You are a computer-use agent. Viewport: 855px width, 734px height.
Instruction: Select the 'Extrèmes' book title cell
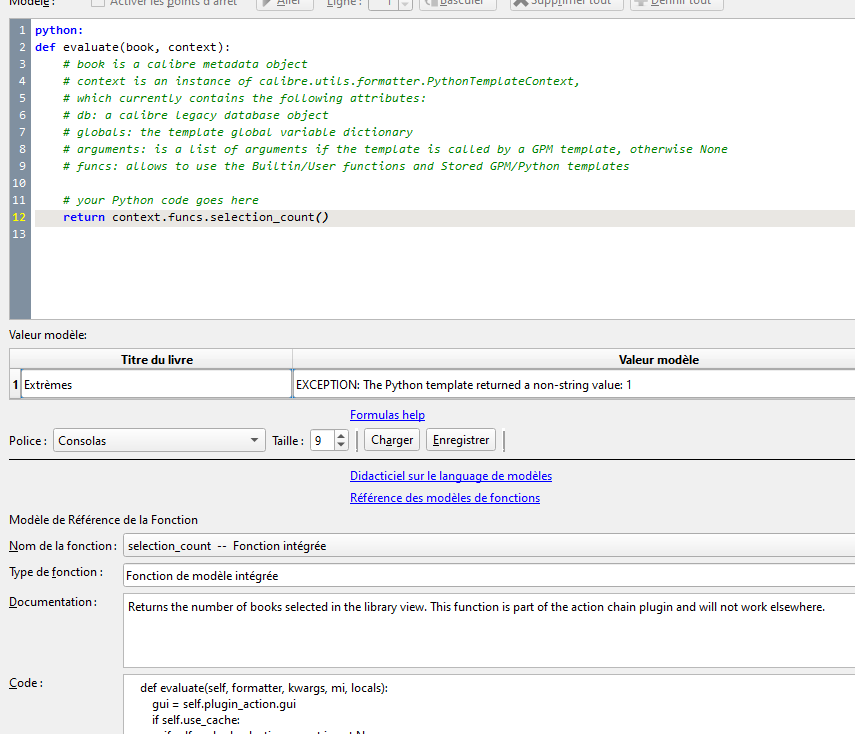click(x=155, y=384)
